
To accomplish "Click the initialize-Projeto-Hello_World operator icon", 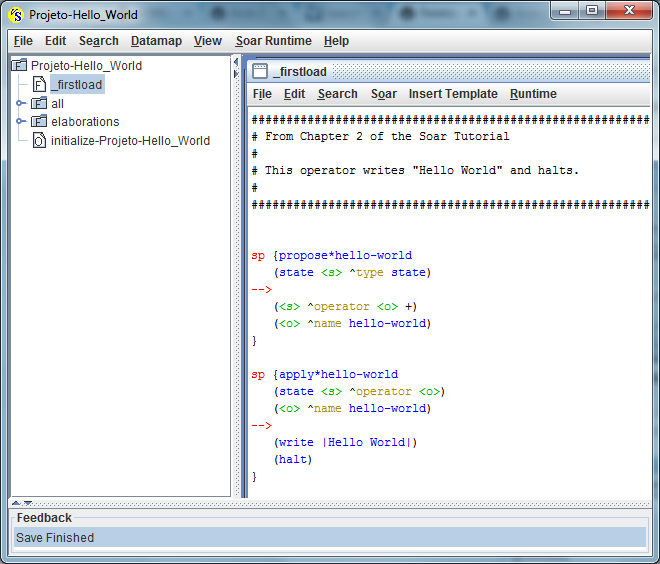I will 39,140.
